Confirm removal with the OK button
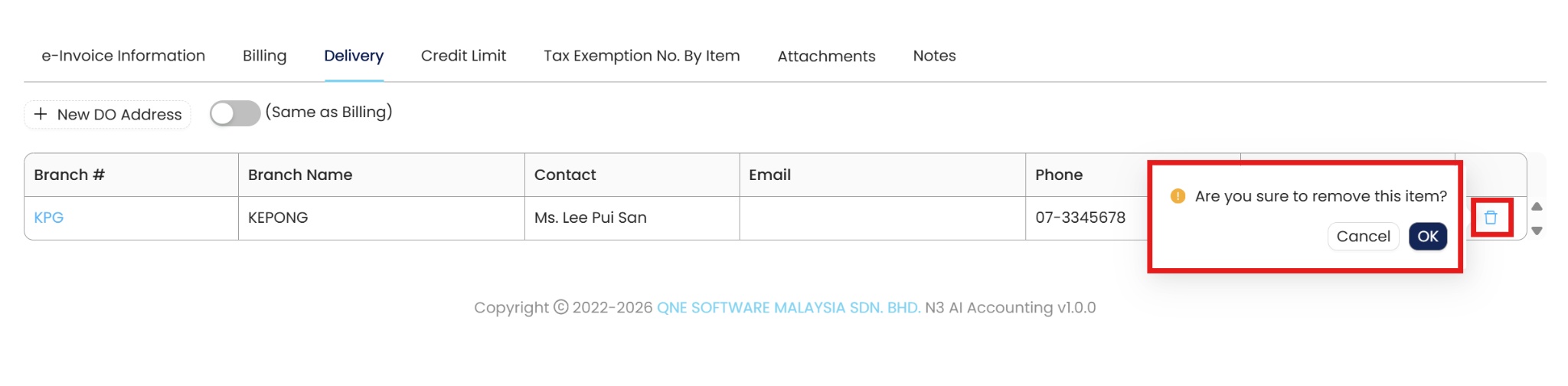Image resolution: width=1568 pixels, height=386 pixels. [x=1427, y=237]
